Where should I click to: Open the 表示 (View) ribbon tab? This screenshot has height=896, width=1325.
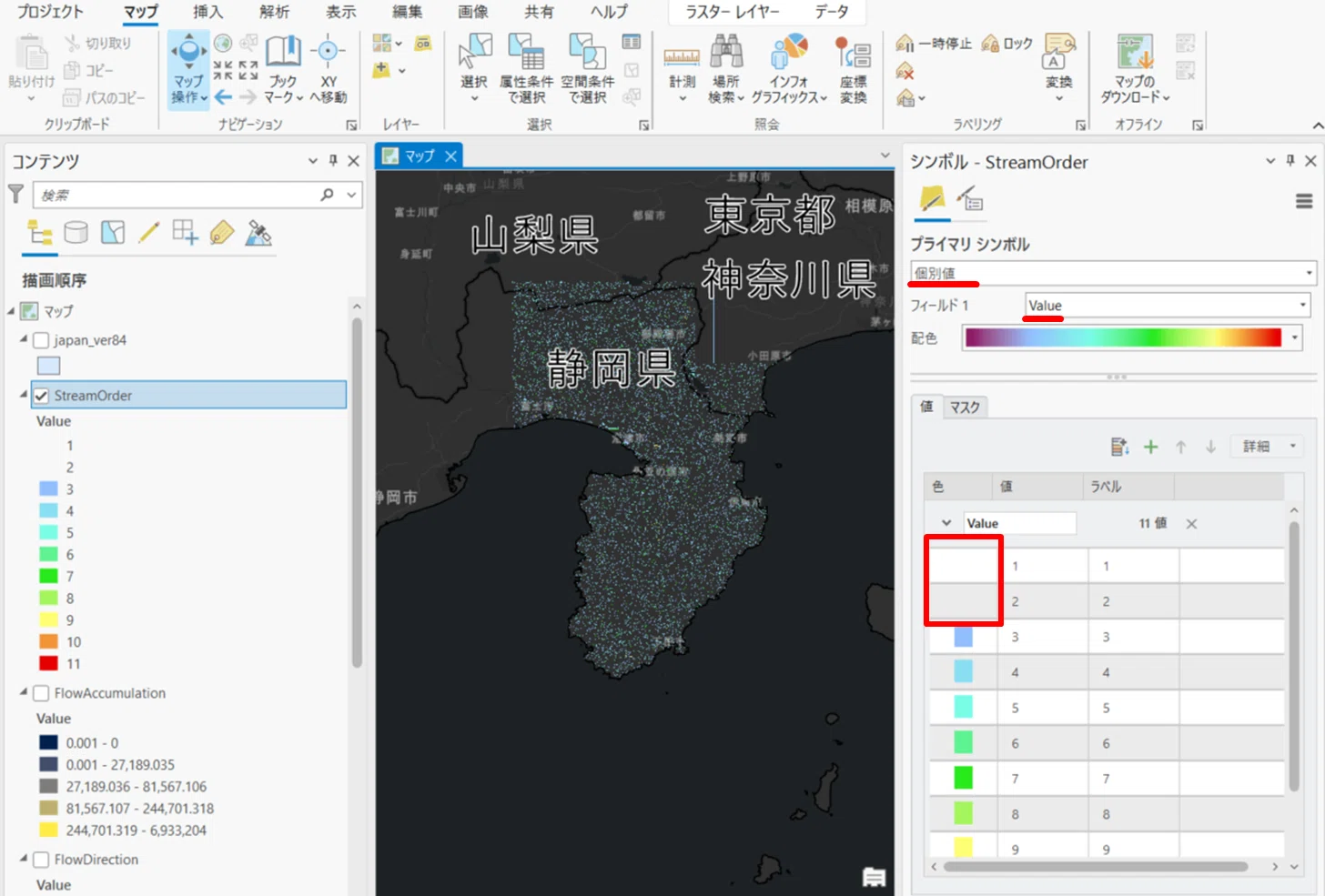click(x=340, y=12)
